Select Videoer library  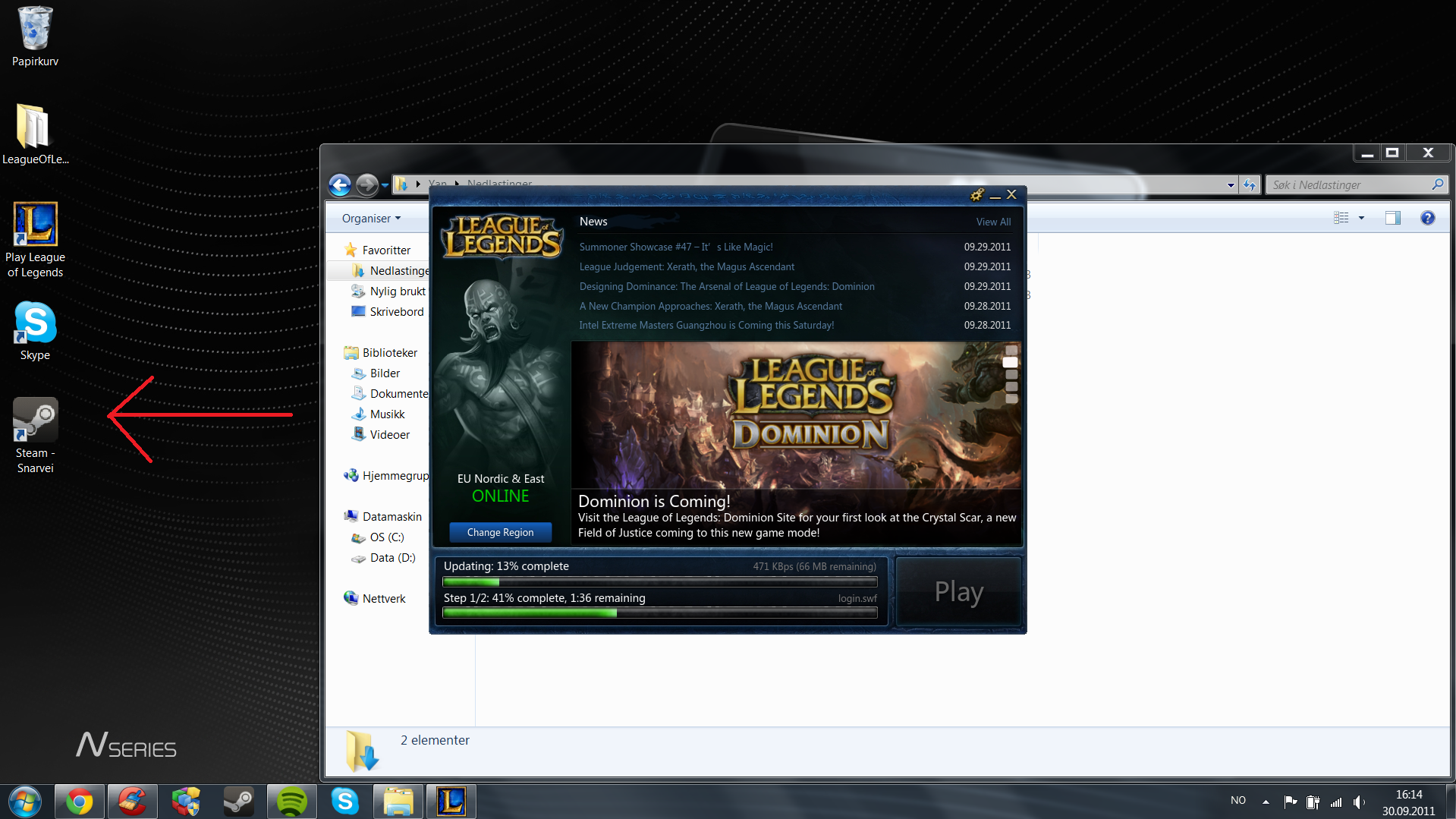(x=380, y=434)
